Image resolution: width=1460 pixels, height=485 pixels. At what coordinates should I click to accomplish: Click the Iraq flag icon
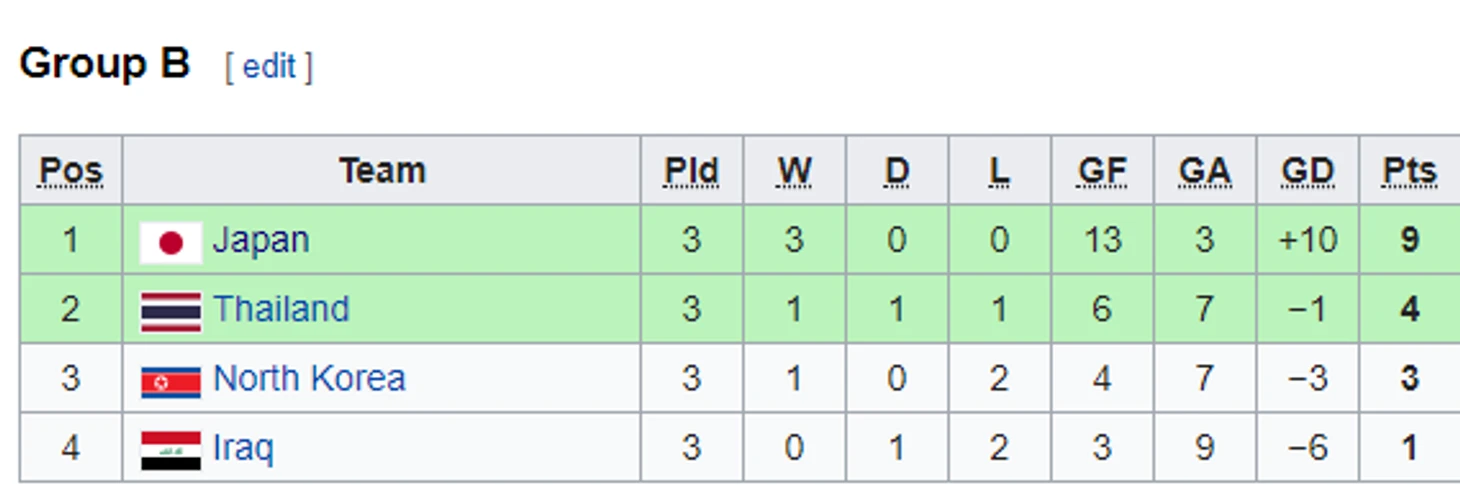tap(171, 450)
